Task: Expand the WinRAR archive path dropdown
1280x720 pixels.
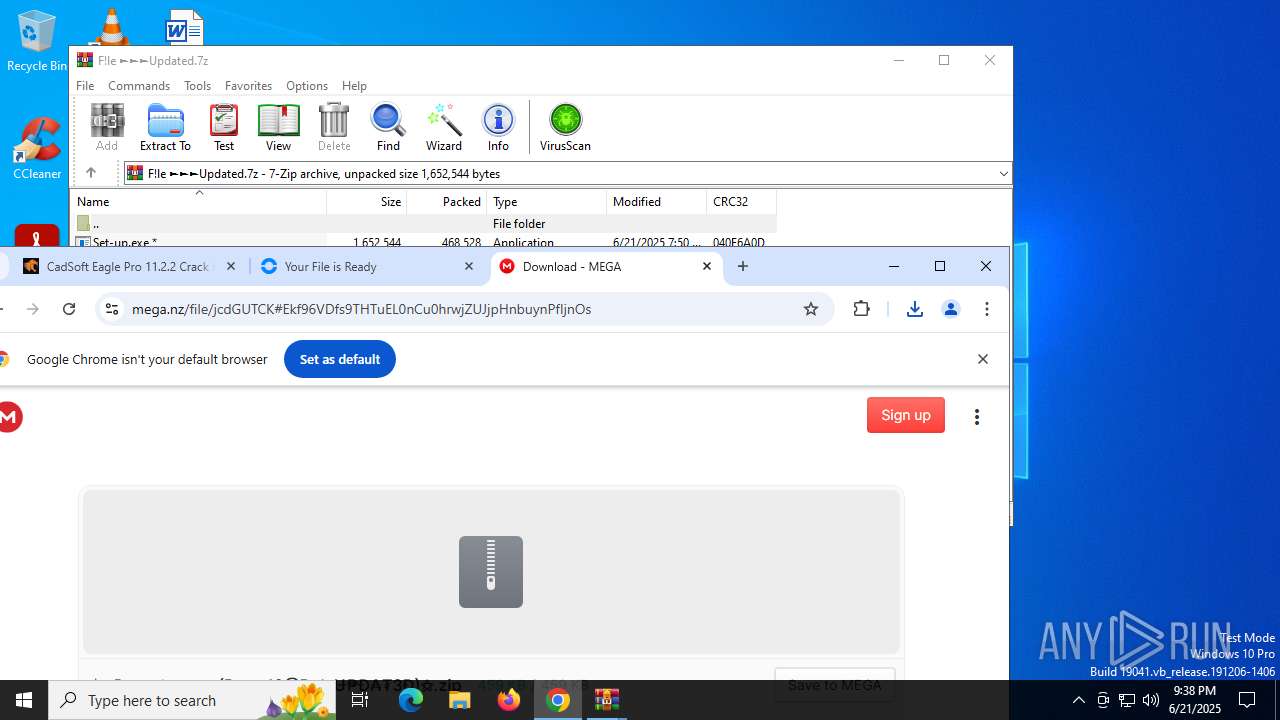Action: point(1003,174)
